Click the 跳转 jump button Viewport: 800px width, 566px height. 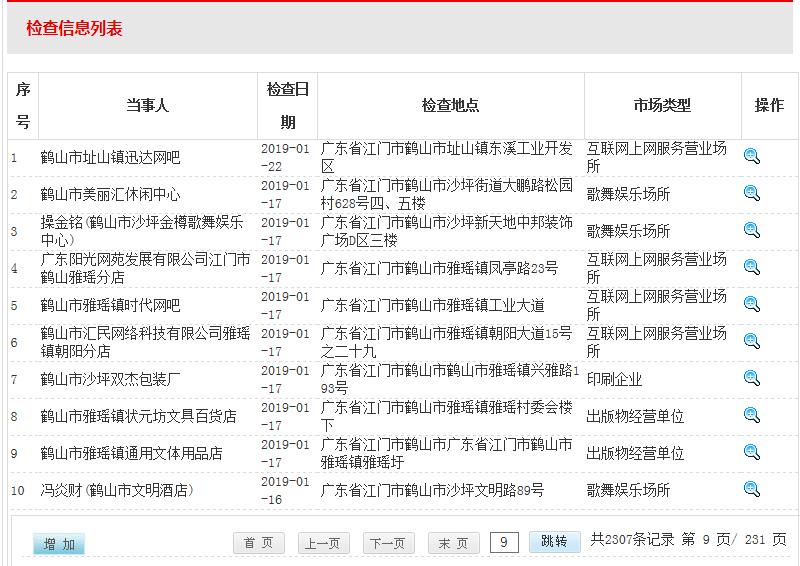[554, 541]
